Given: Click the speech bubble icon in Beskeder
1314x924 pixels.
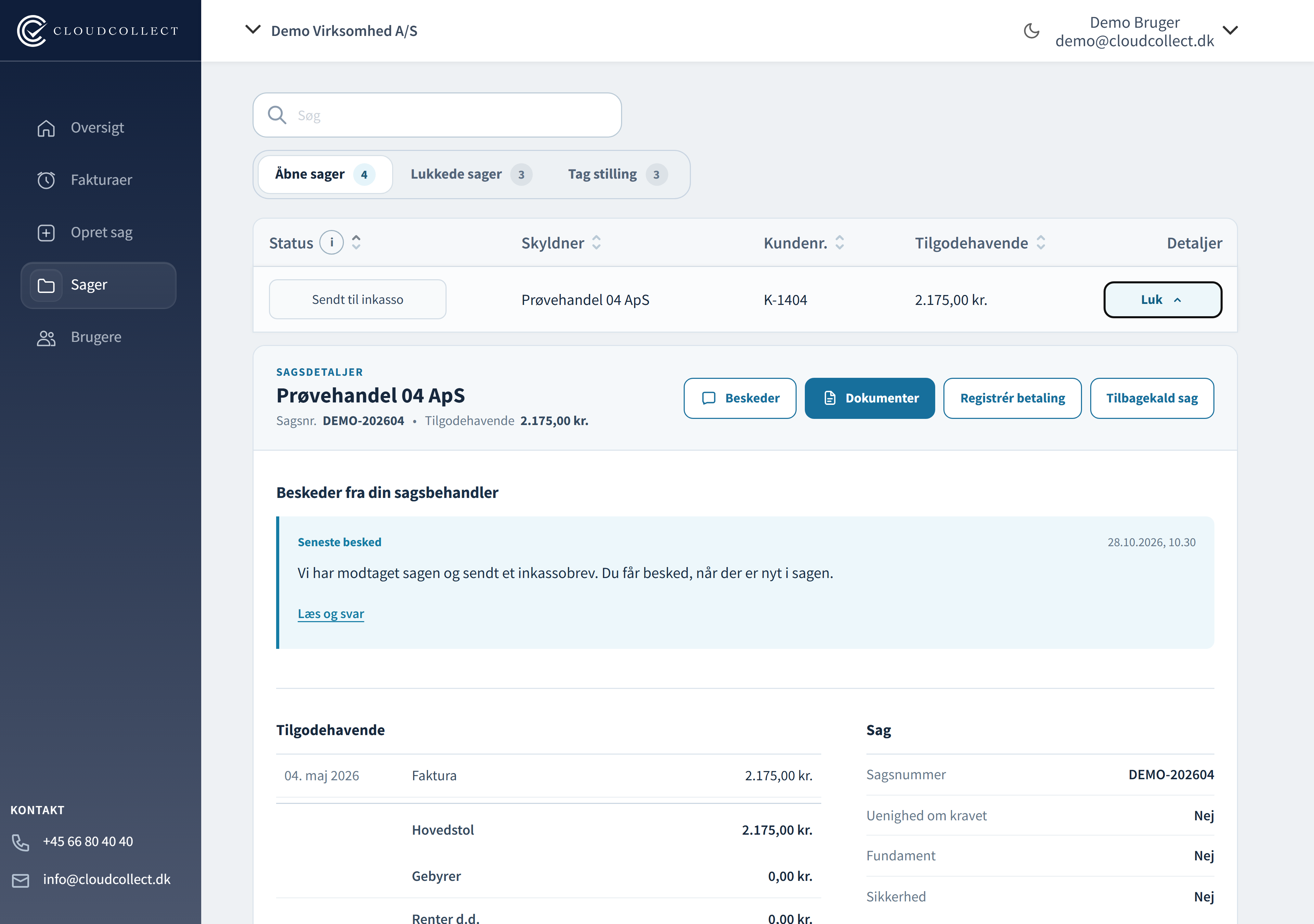Looking at the screenshot, I should tap(709, 398).
